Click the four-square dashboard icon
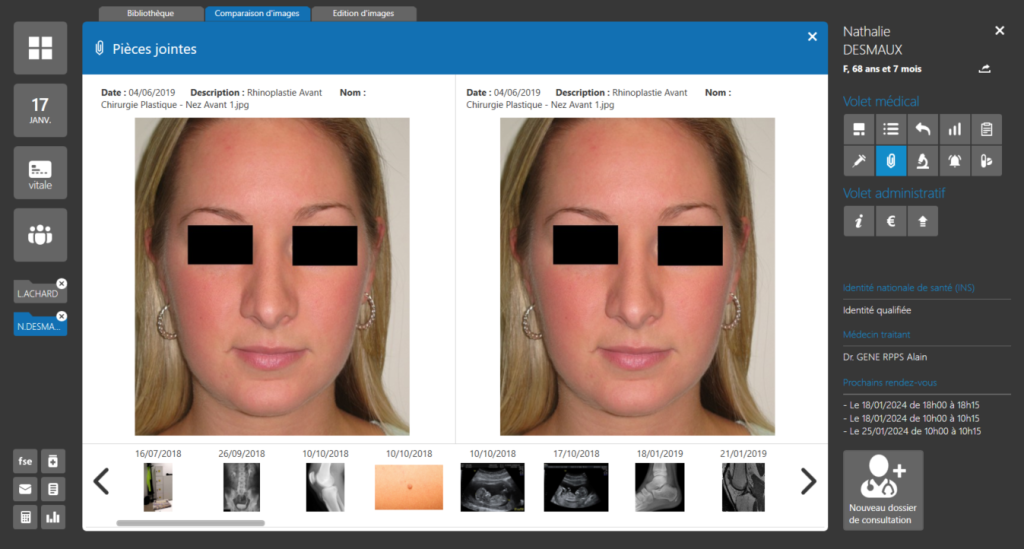Viewport: 1024px width, 549px height. [x=40, y=48]
